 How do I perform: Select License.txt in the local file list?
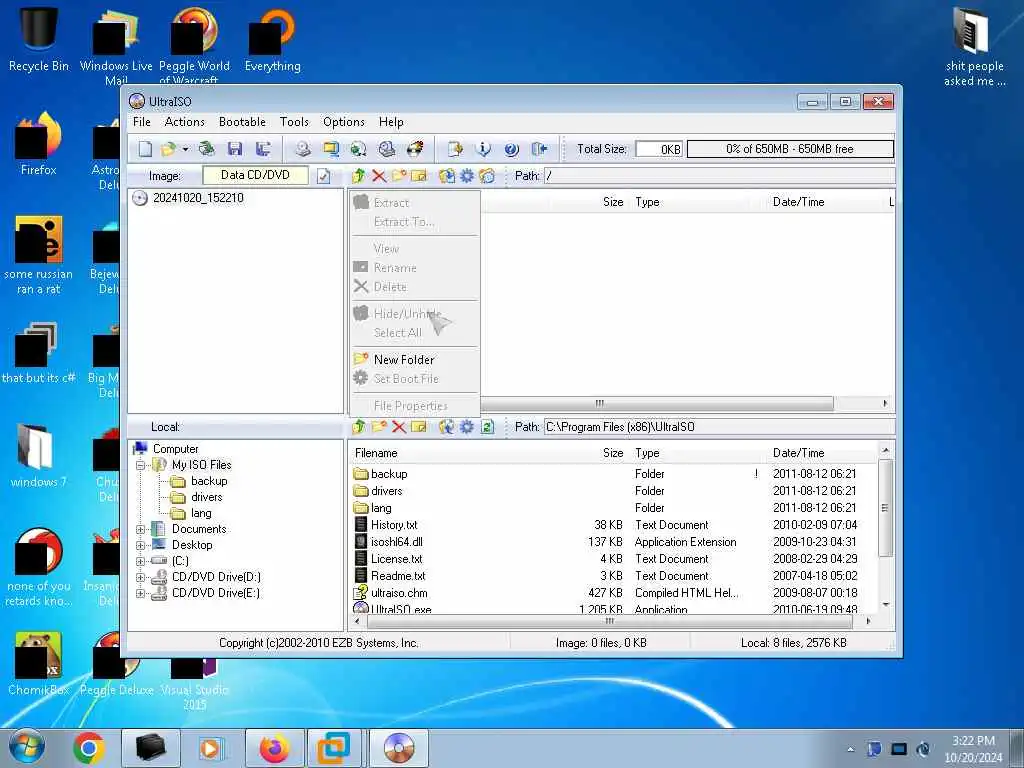click(396, 559)
